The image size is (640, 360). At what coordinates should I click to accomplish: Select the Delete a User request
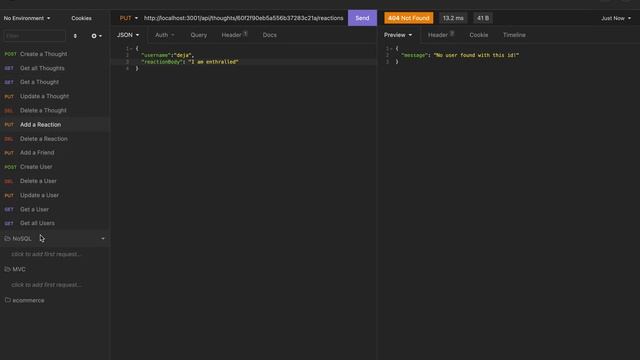tap(55, 181)
